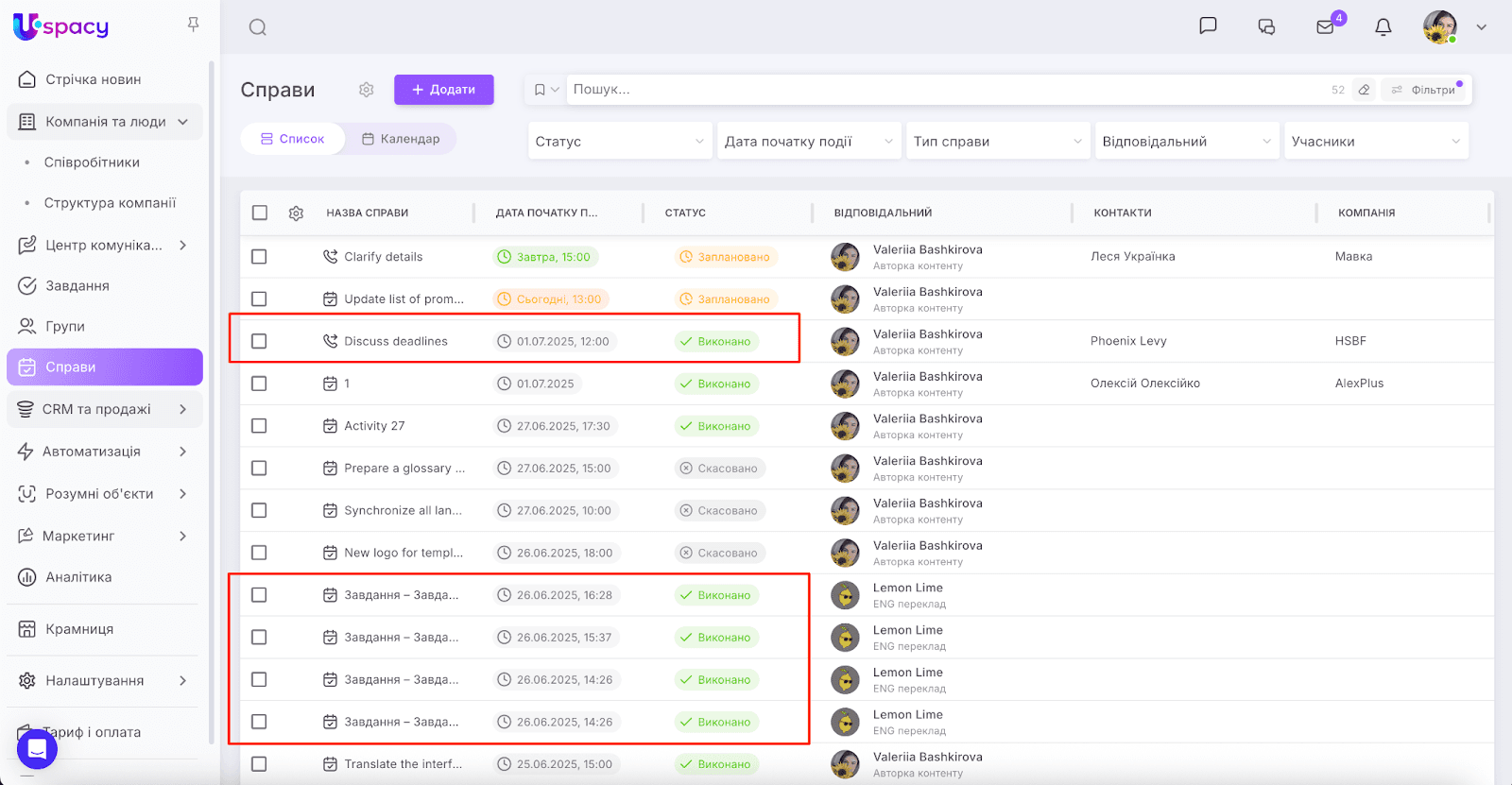1512x785 pixels.
Task: Click the pin sidebar icon
Action: click(x=193, y=25)
